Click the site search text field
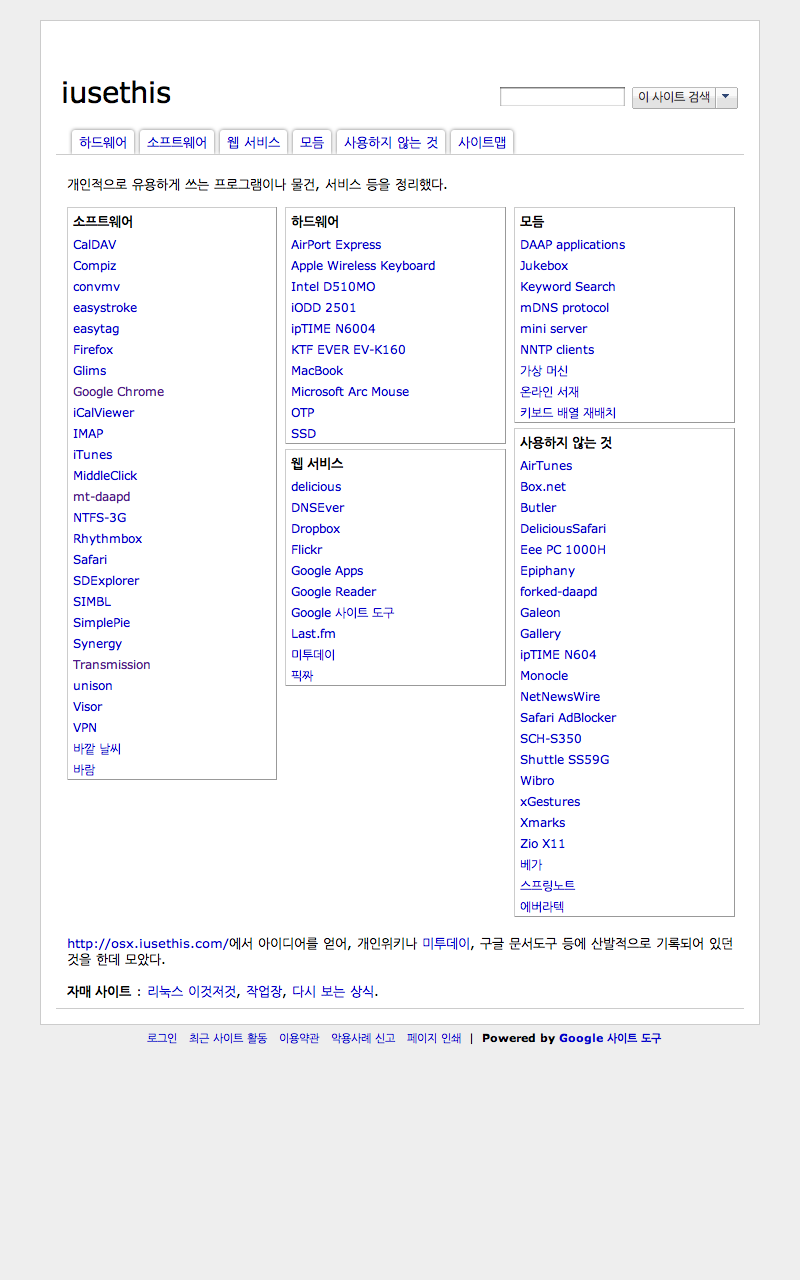 (562, 97)
